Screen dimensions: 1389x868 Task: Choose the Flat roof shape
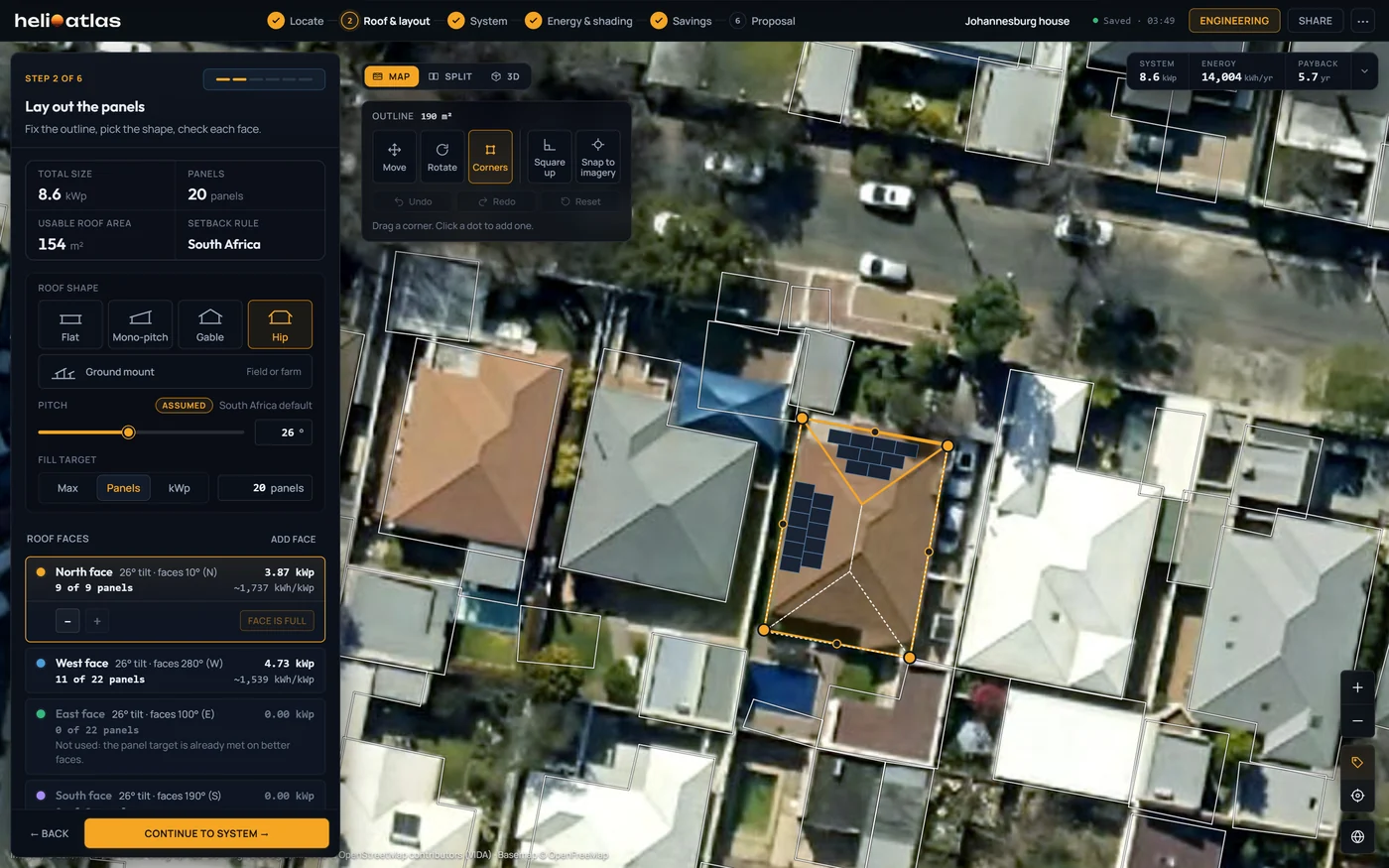click(70, 324)
